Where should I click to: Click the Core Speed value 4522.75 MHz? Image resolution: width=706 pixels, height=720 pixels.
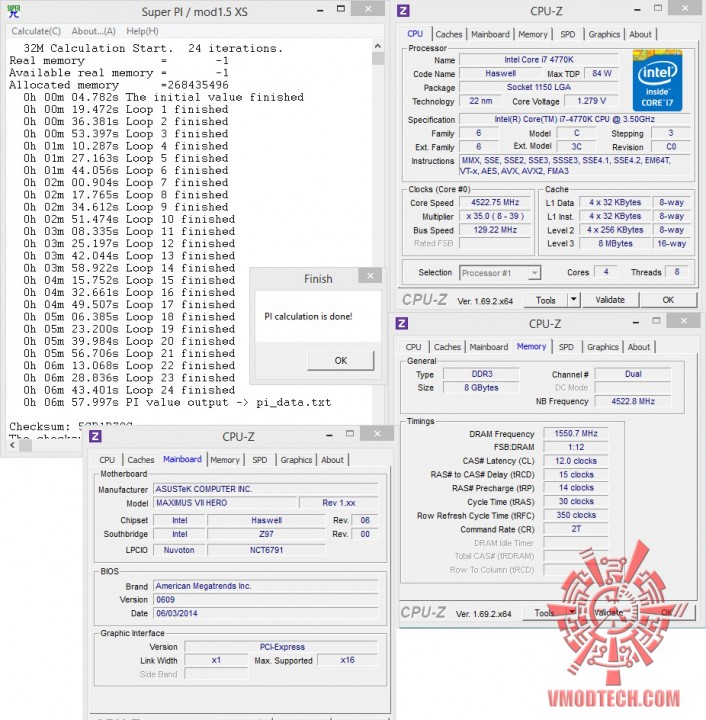click(495, 202)
